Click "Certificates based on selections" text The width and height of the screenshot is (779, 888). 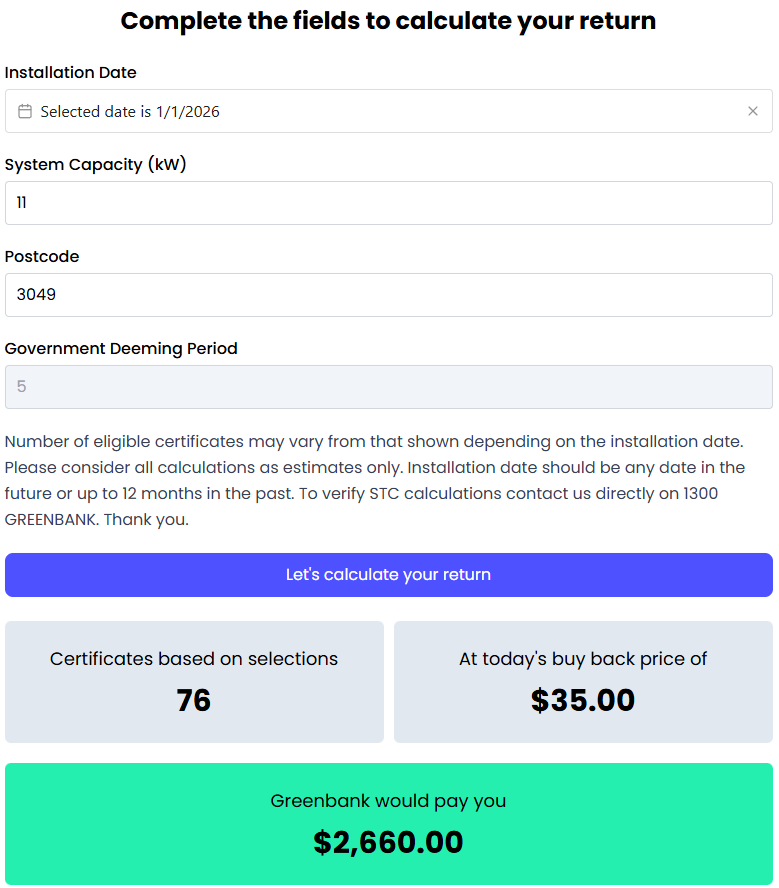(x=194, y=659)
